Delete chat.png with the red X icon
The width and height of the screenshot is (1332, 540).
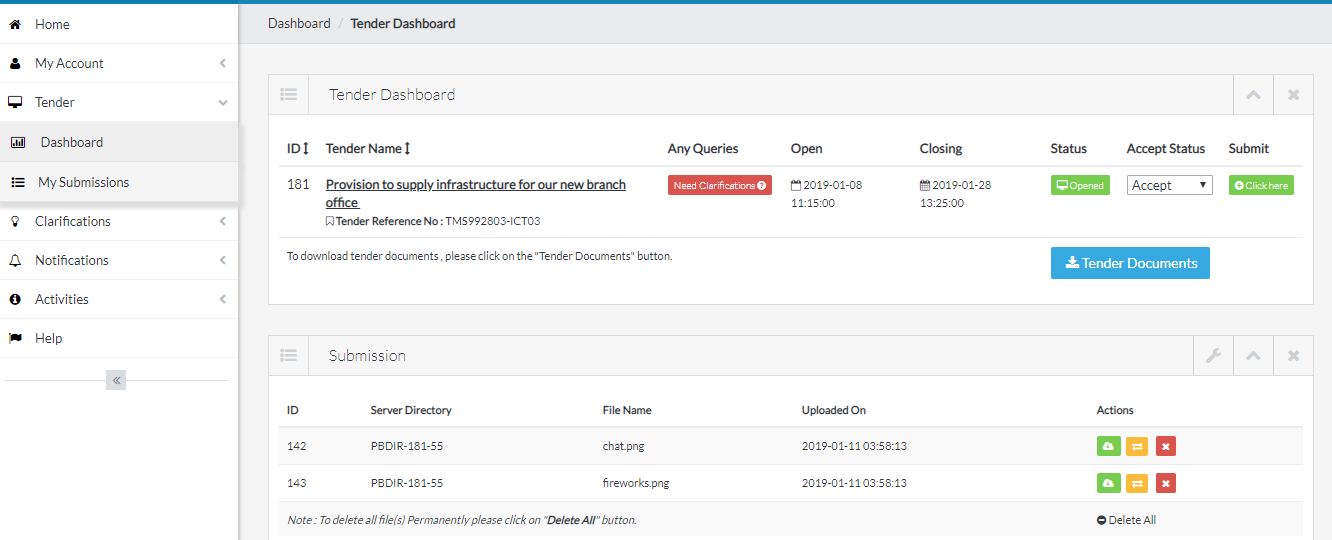[x=1166, y=446]
